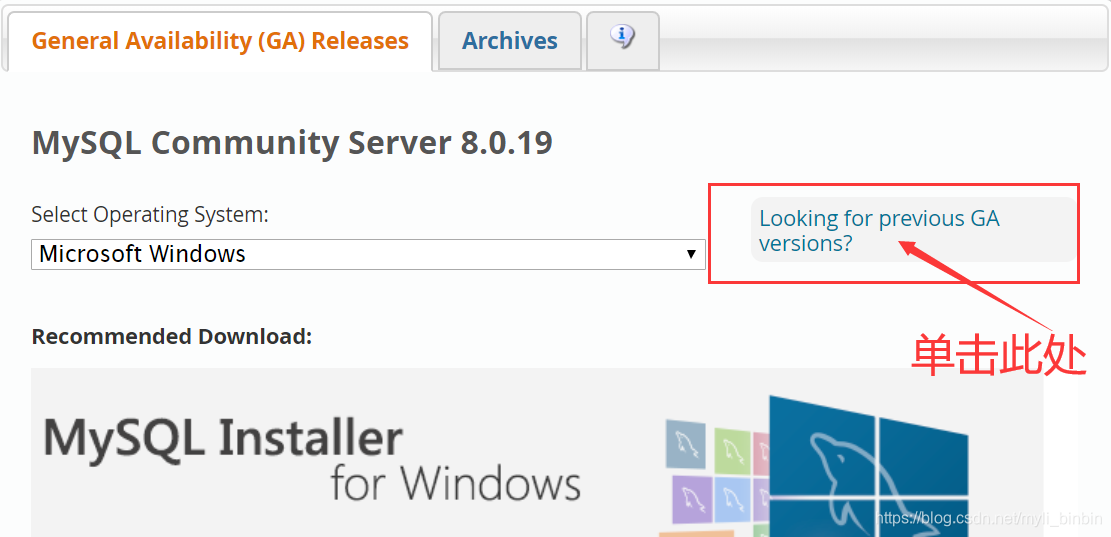
Task: Open the General Availability (GA) Releases tab
Action: (x=220, y=41)
